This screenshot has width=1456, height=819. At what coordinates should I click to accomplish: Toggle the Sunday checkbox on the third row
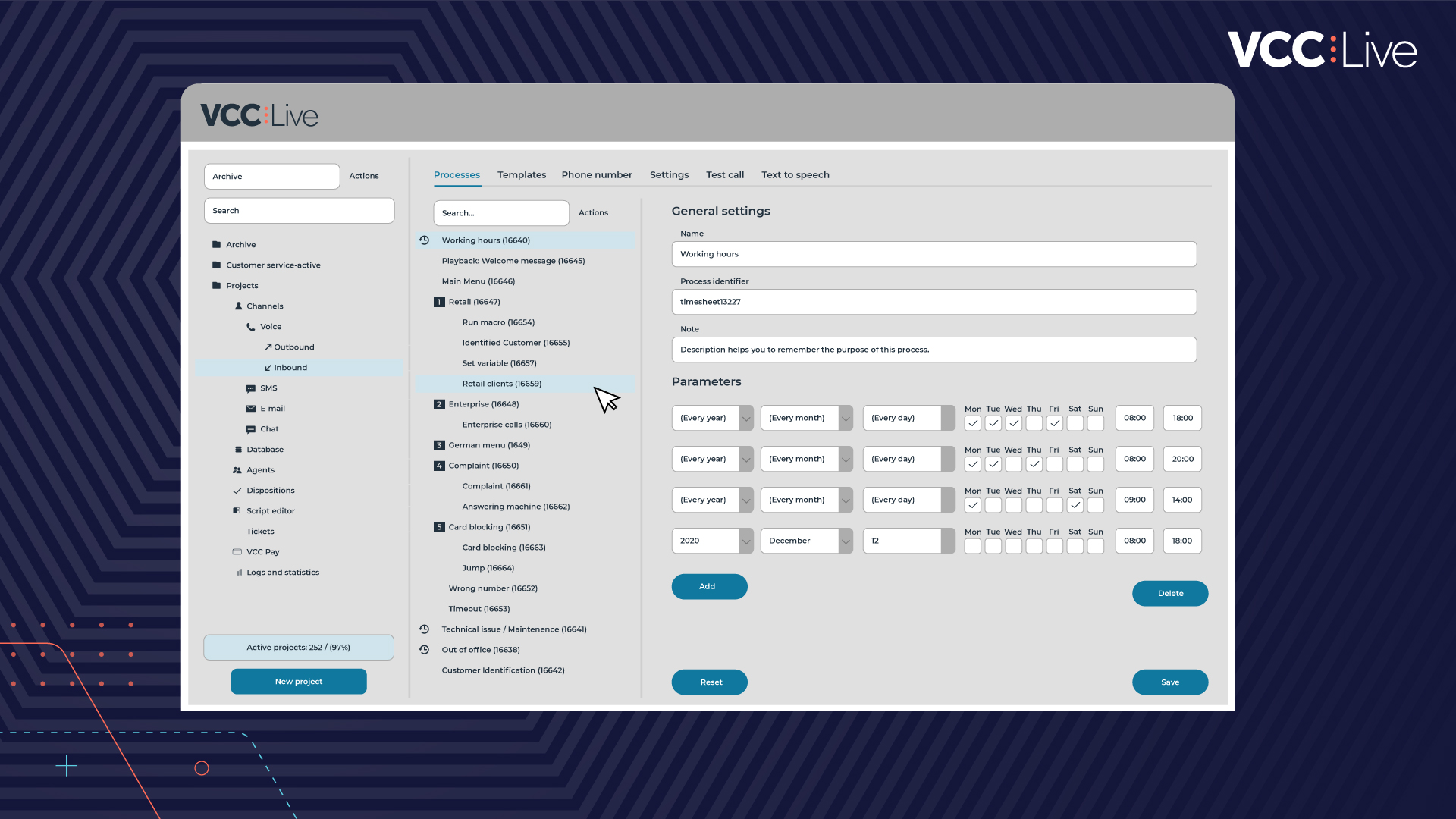tap(1095, 505)
